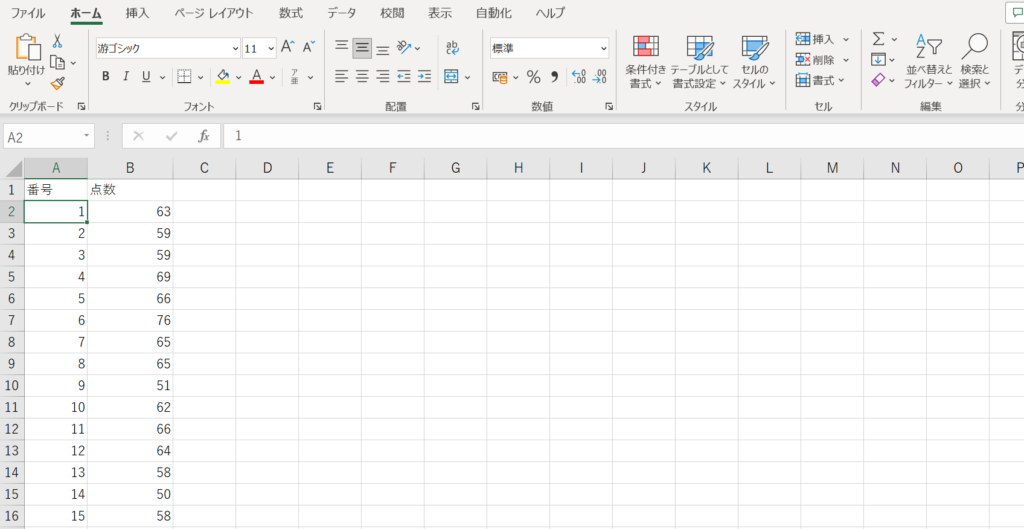The height and width of the screenshot is (529, 1024).
Task: Click the accounting number format icon
Action: pos(500,77)
